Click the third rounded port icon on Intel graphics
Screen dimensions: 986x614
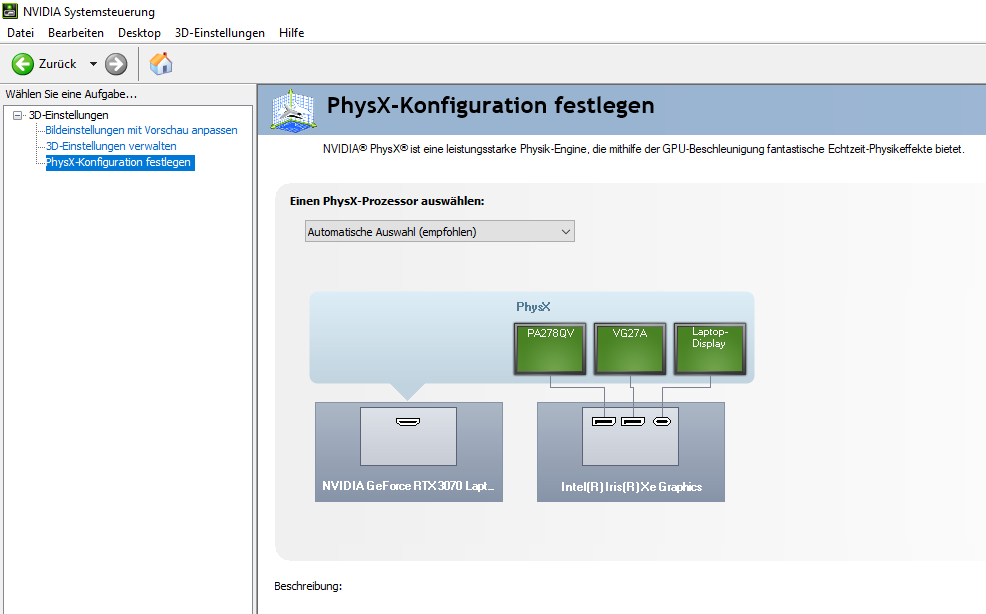[x=662, y=421]
